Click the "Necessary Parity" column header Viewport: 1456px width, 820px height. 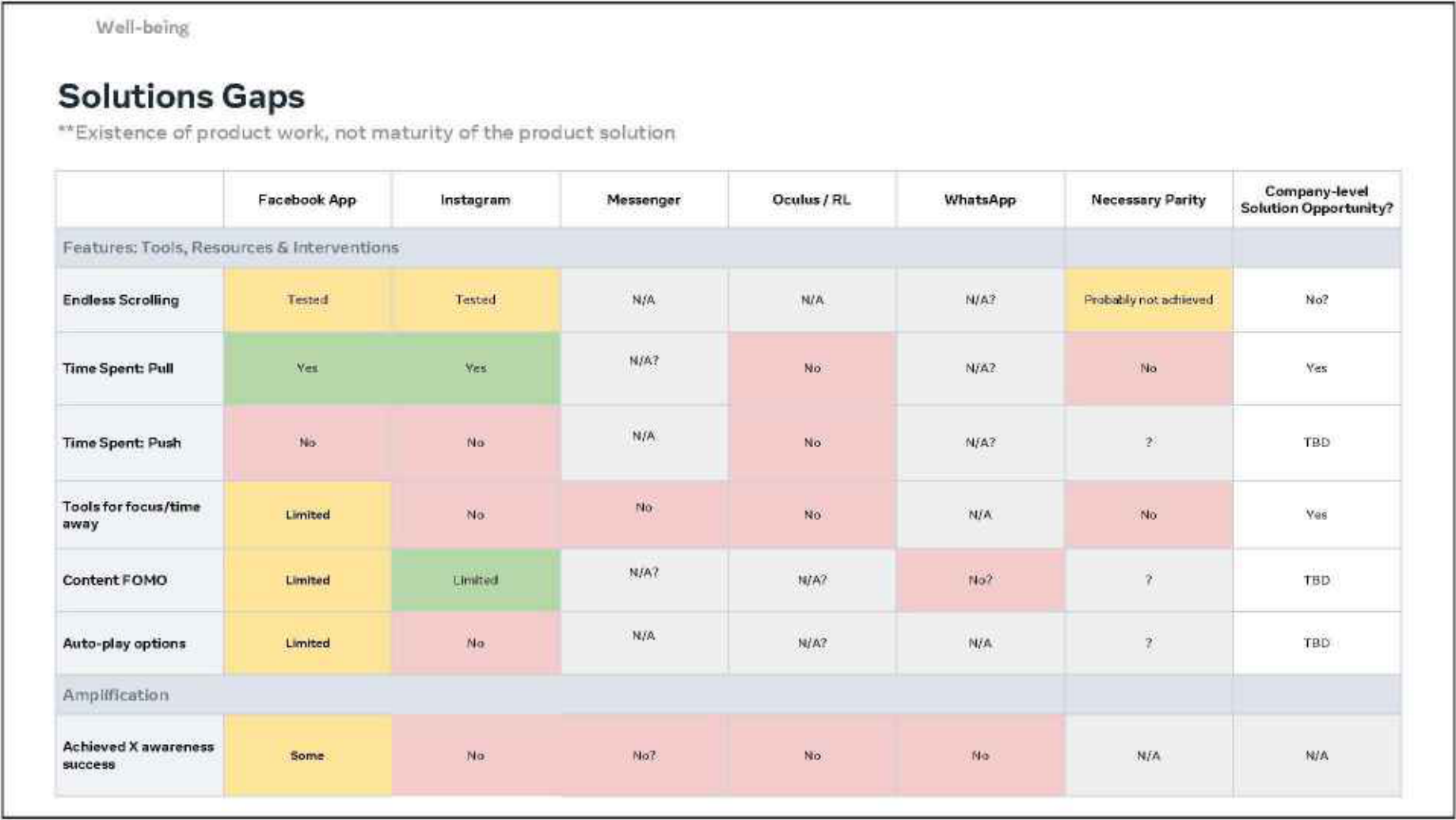tap(1148, 199)
